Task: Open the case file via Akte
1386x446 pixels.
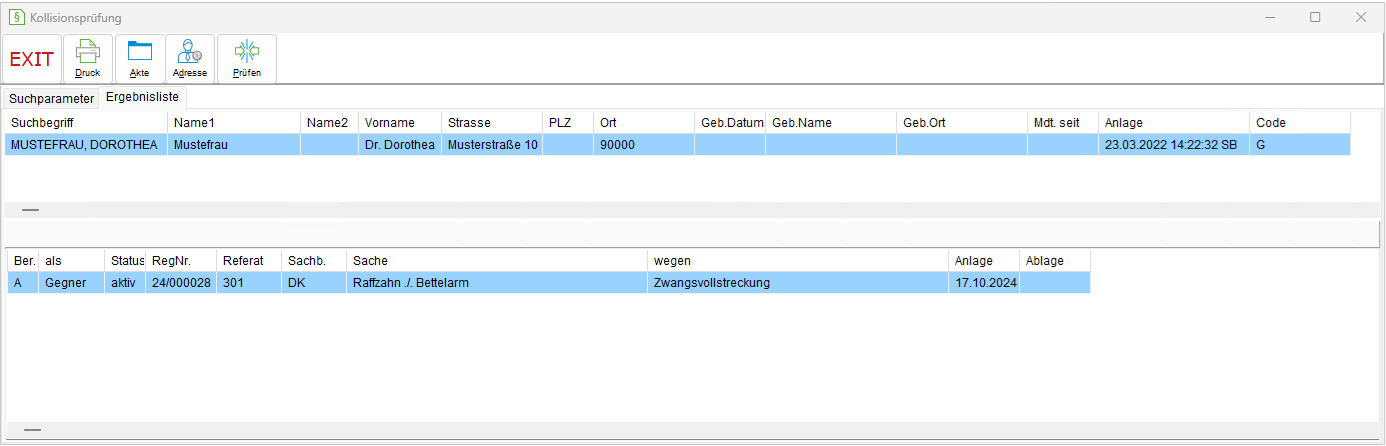Action: (139, 59)
